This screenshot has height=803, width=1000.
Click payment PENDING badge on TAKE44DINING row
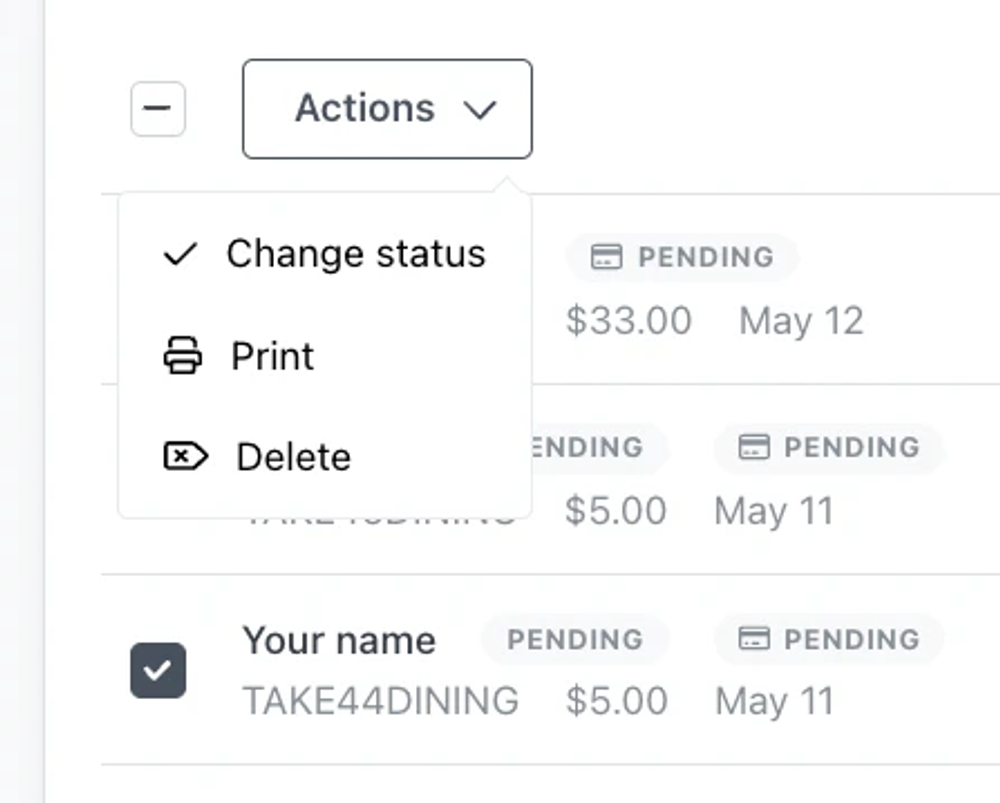tap(828, 639)
